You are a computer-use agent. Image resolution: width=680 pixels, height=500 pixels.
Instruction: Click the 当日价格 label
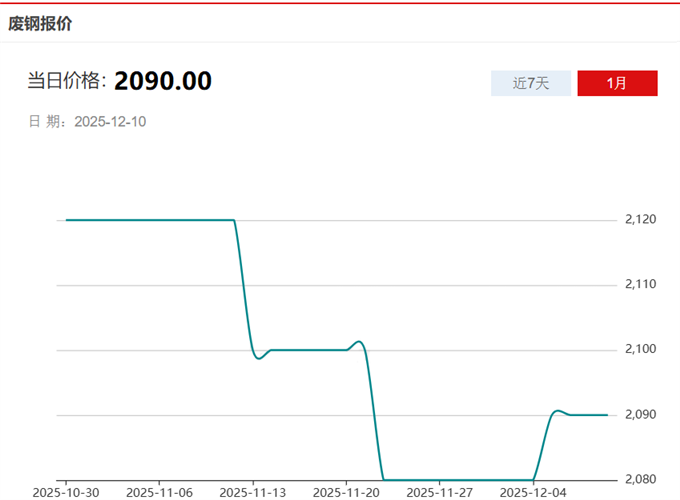tap(66, 82)
